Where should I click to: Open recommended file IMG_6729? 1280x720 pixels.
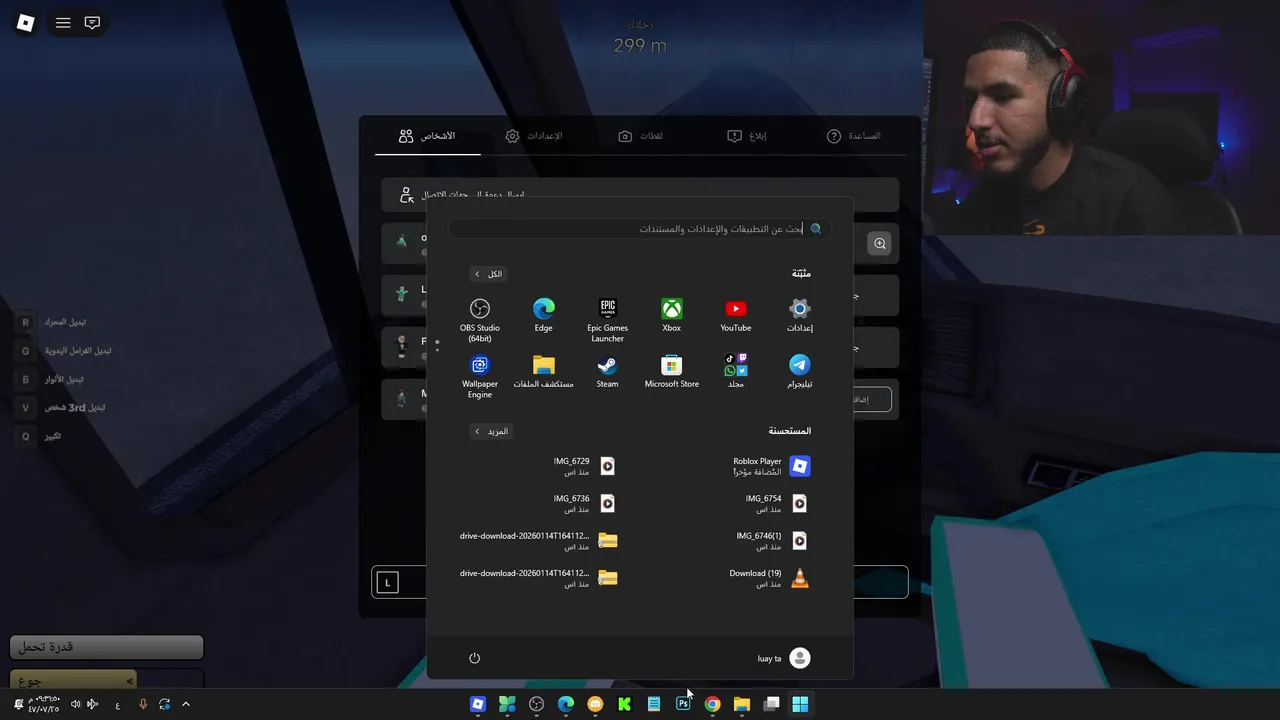585,466
